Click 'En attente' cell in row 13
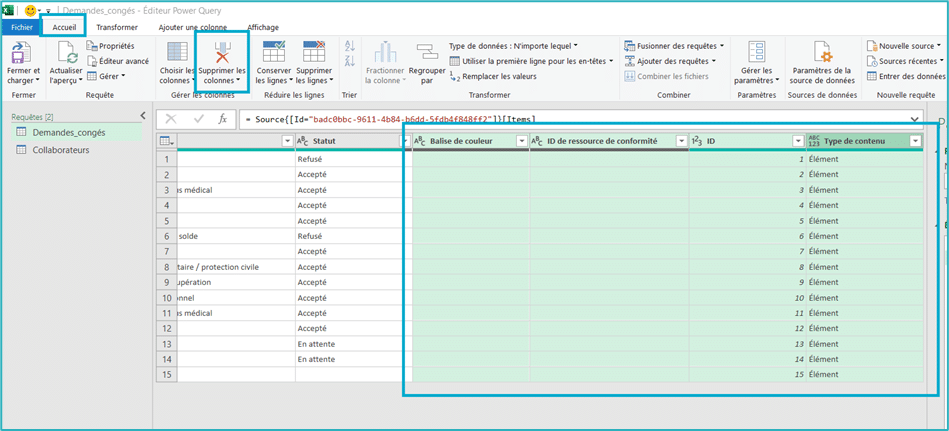Viewport: 949px width, 431px height. click(x=353, y=344)
